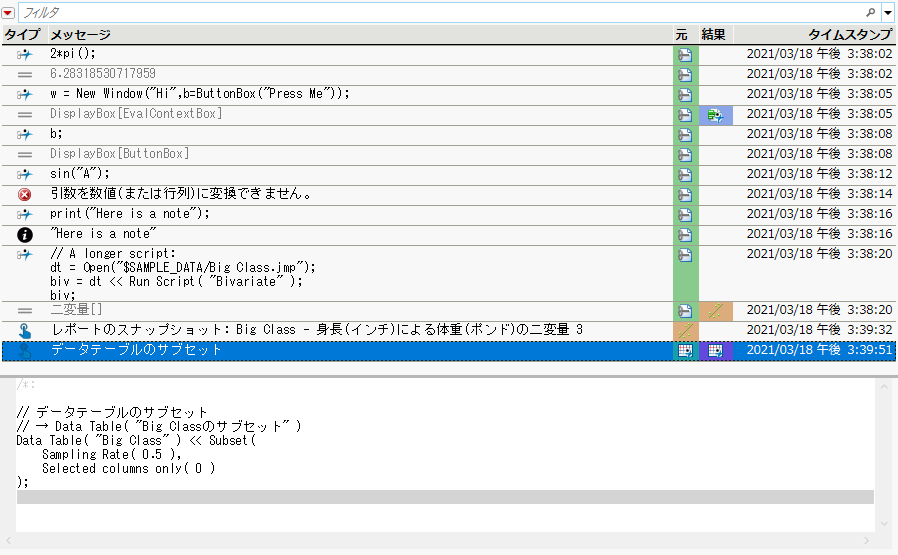Select the DisplayBox[ButtonBox] message
This screenshot has width=898, height=555.
point(119,154)
